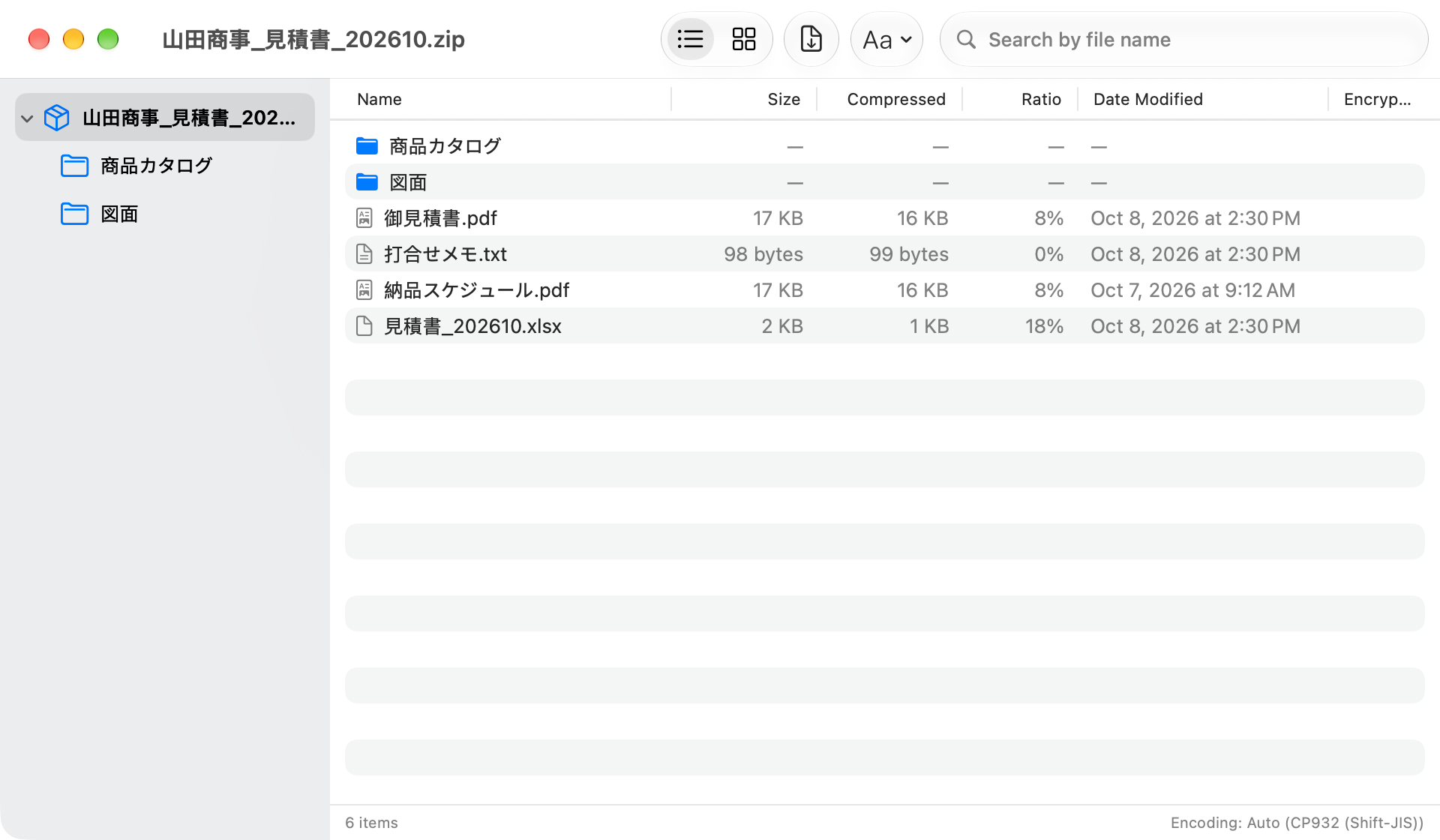Click blue folder icon of 商品カタログ row

pyautogui.click(x=367, y=145)
